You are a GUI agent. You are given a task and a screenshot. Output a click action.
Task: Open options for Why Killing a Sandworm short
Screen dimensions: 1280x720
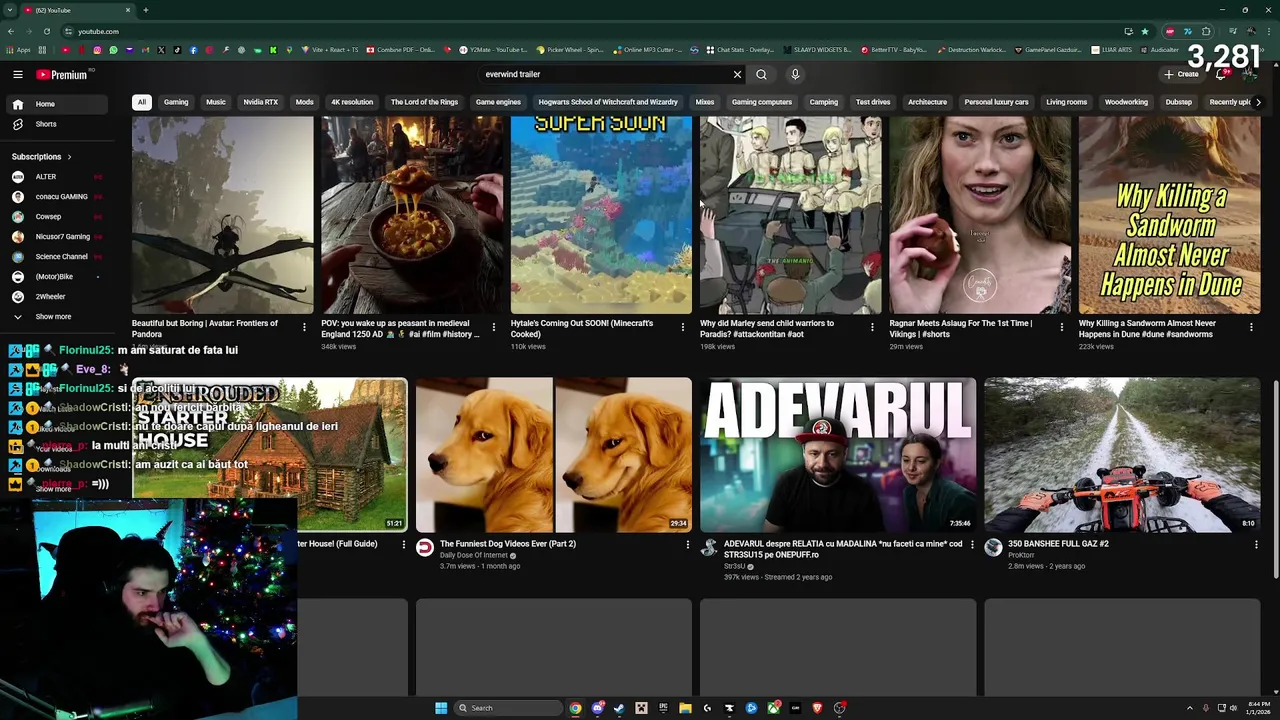pos(1251,327)
